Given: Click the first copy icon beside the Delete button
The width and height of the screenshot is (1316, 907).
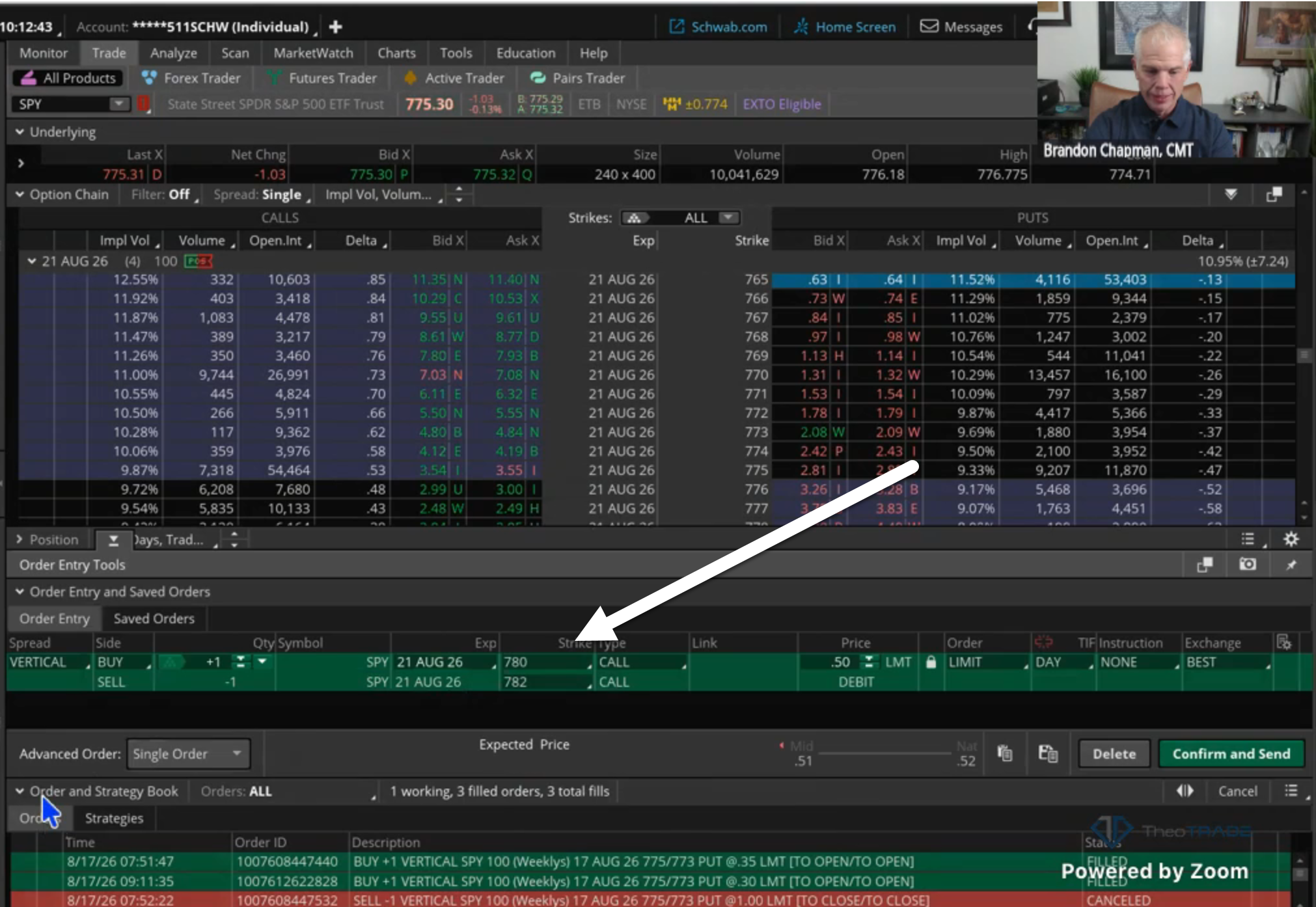Looking at the screenshot, I should (x=1005, y=753).
